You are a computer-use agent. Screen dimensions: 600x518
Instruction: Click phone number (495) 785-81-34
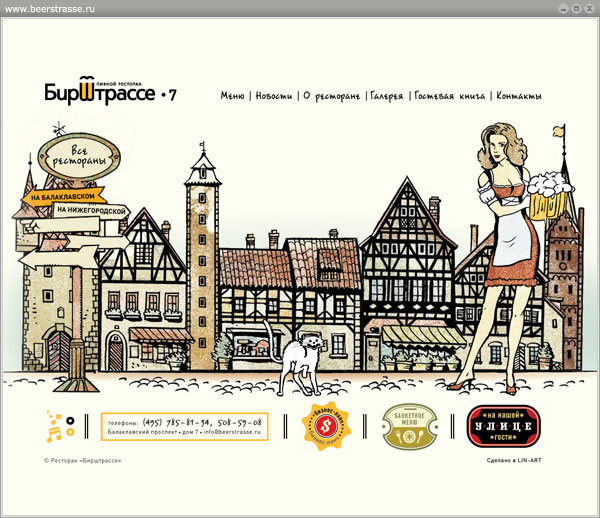pos(176,422)
